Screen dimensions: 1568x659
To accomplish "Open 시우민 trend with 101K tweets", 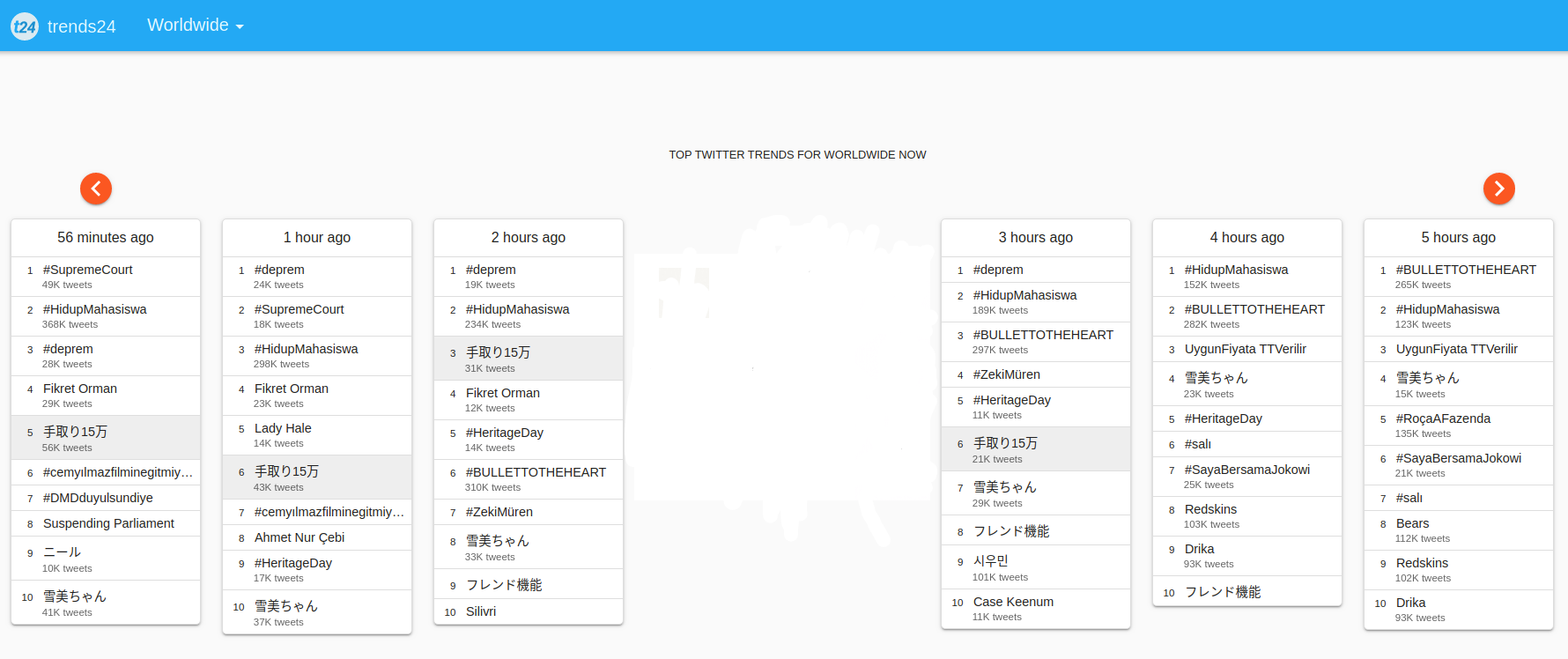I will (991, 561).
